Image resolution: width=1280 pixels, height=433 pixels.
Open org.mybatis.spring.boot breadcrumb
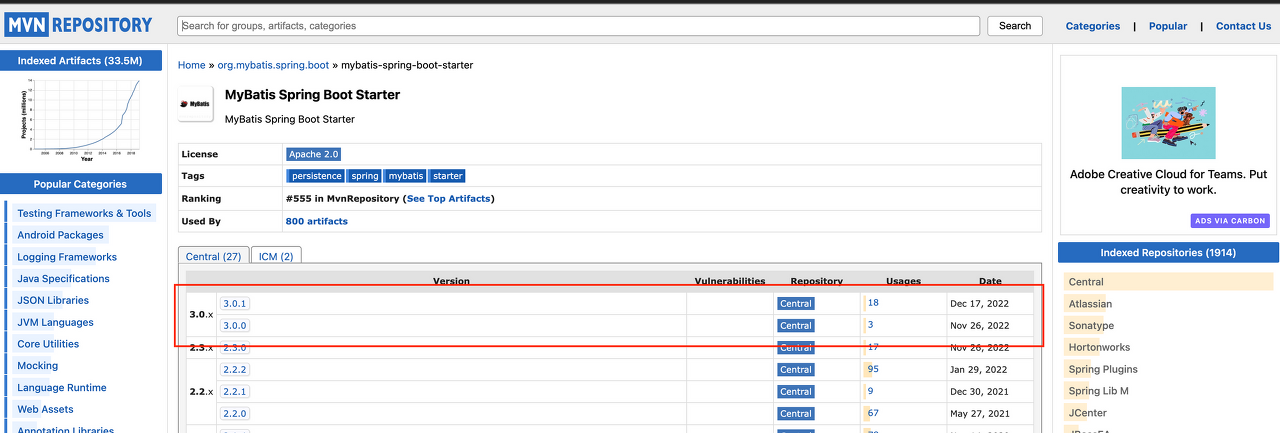point(274,65)
